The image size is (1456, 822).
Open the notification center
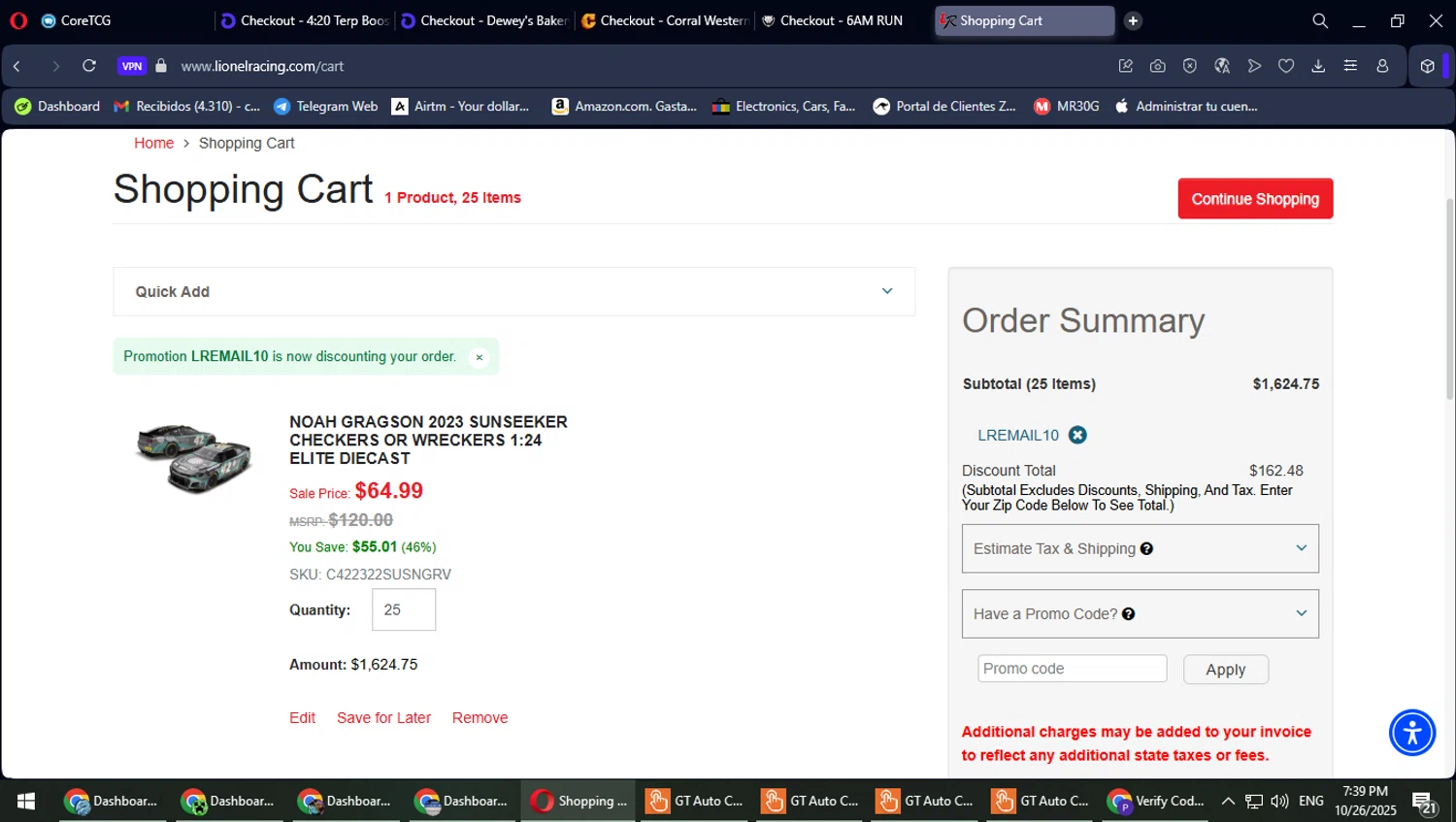[x=1425, y=803]
